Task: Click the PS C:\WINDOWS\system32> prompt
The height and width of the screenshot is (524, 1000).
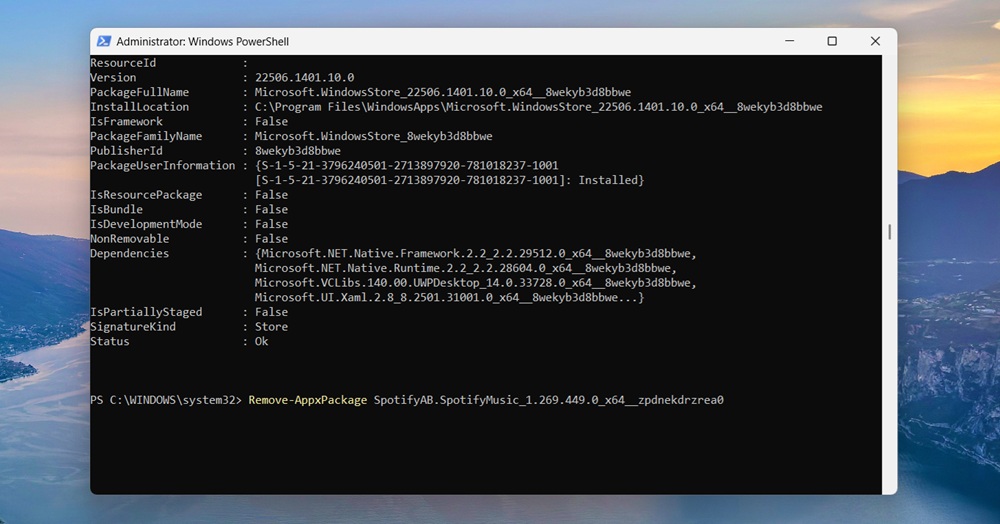Action: click(166, 400)
